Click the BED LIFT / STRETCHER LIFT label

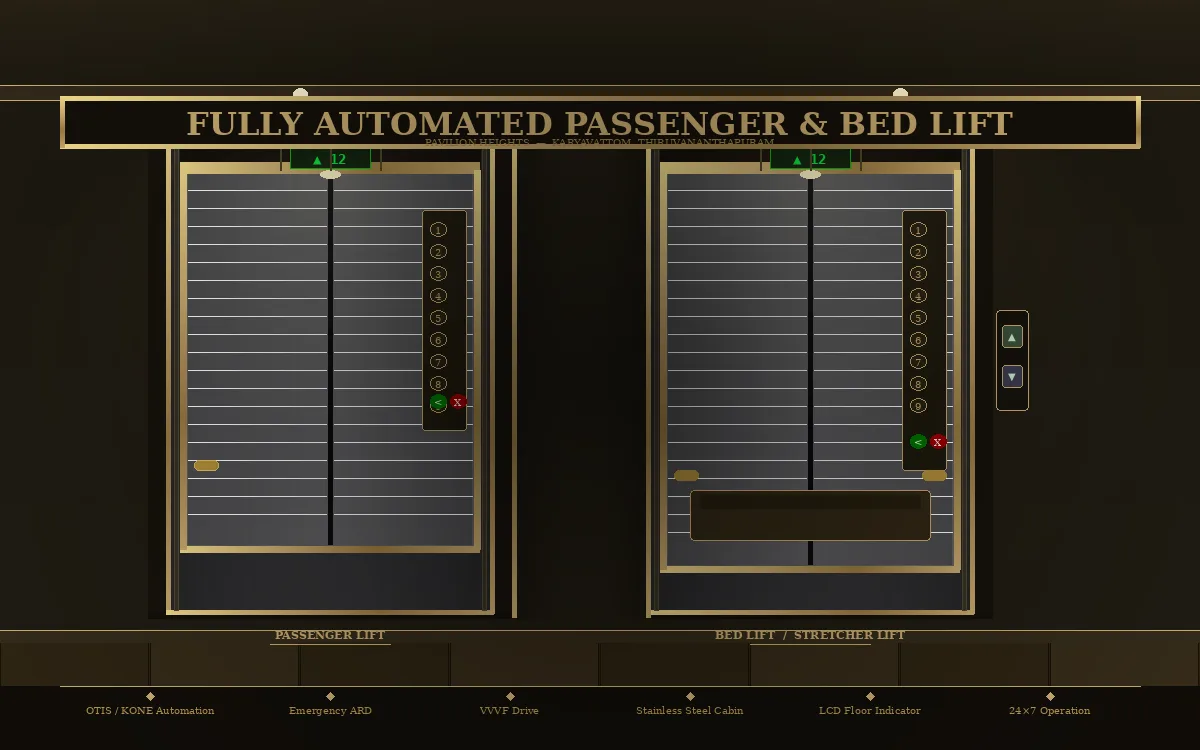tap(810, 635)
